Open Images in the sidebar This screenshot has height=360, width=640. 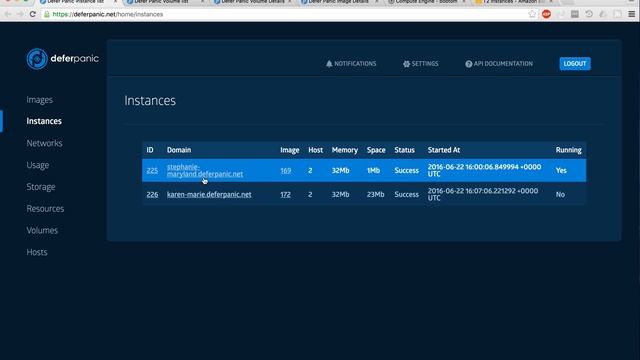[x=40, y=100]
